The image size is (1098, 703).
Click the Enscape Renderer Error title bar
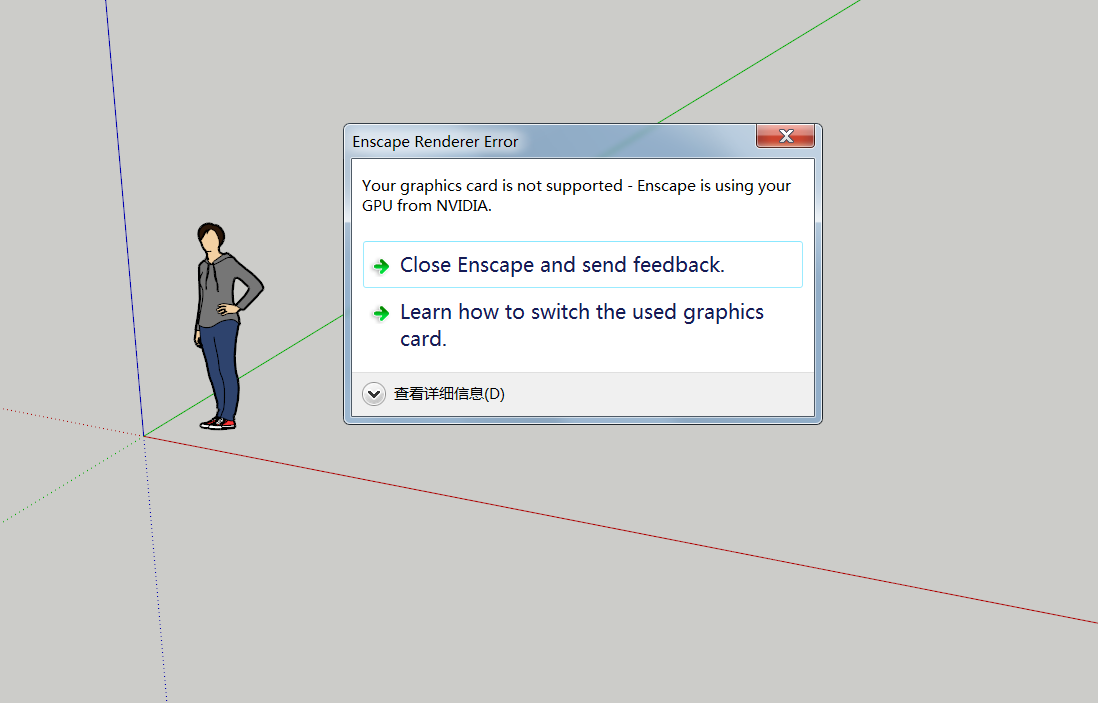point(550,141)
